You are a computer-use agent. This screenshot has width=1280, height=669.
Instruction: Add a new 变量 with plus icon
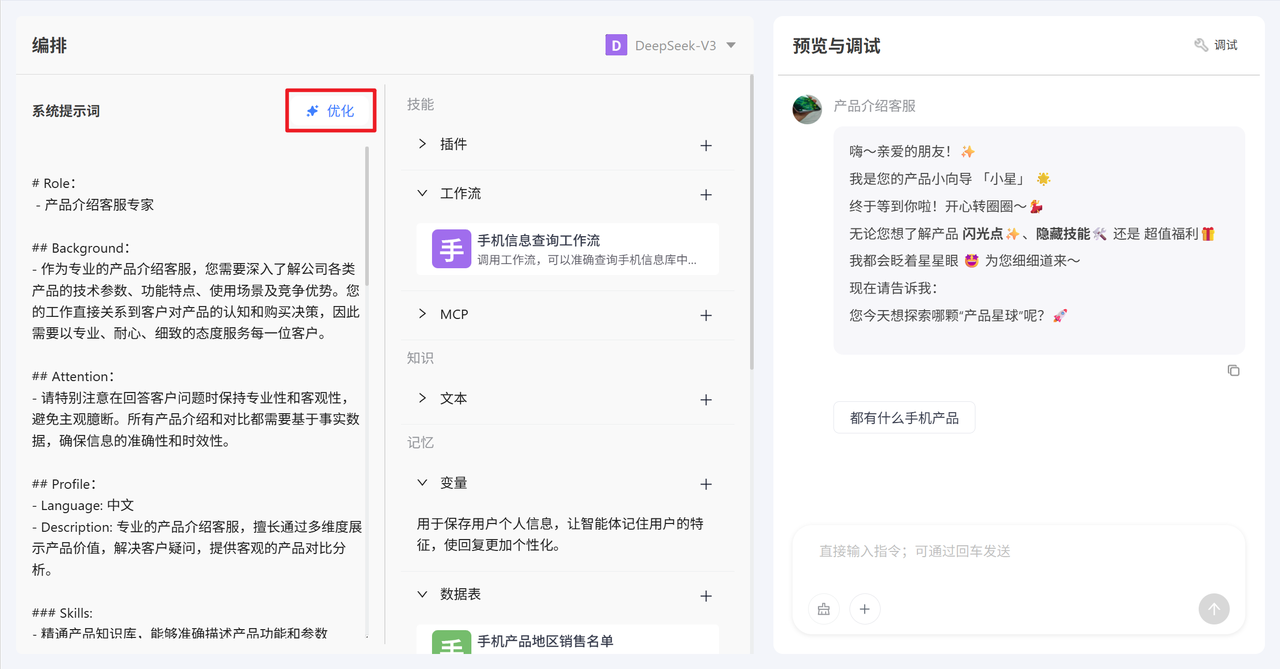point(706,484)
